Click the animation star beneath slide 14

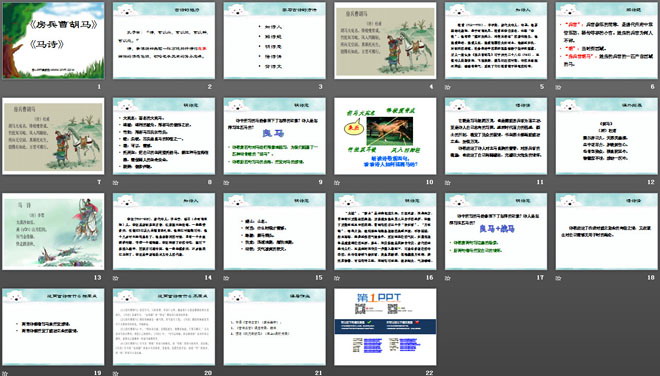coord(116,278)
